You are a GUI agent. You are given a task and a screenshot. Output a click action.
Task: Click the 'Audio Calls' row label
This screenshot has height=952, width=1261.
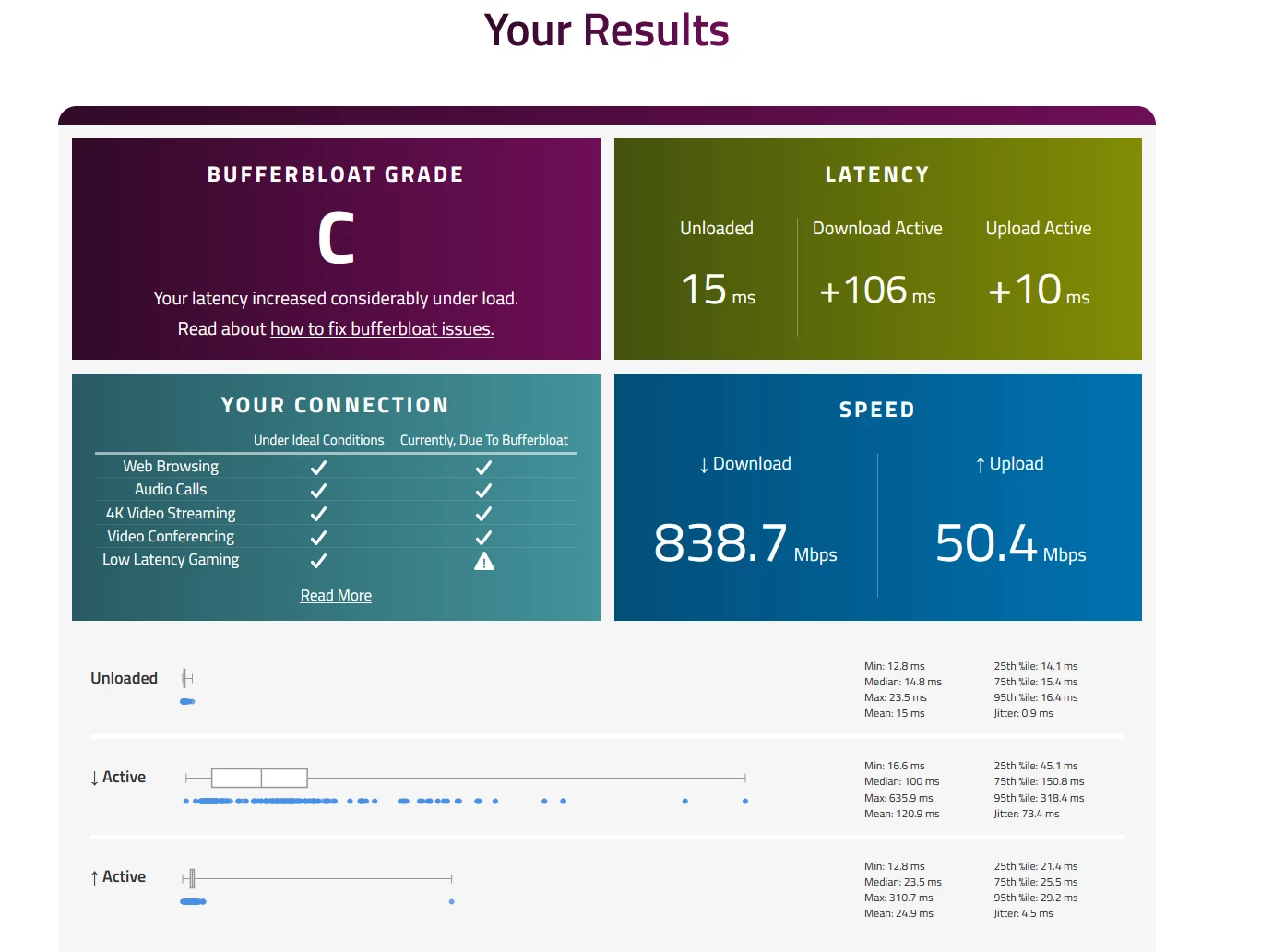pos(171,490)
